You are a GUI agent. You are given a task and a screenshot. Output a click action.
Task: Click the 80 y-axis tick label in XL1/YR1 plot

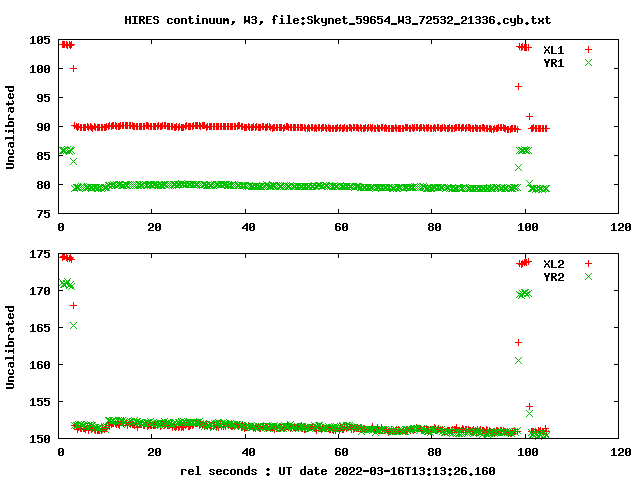(x=44, y=185)
